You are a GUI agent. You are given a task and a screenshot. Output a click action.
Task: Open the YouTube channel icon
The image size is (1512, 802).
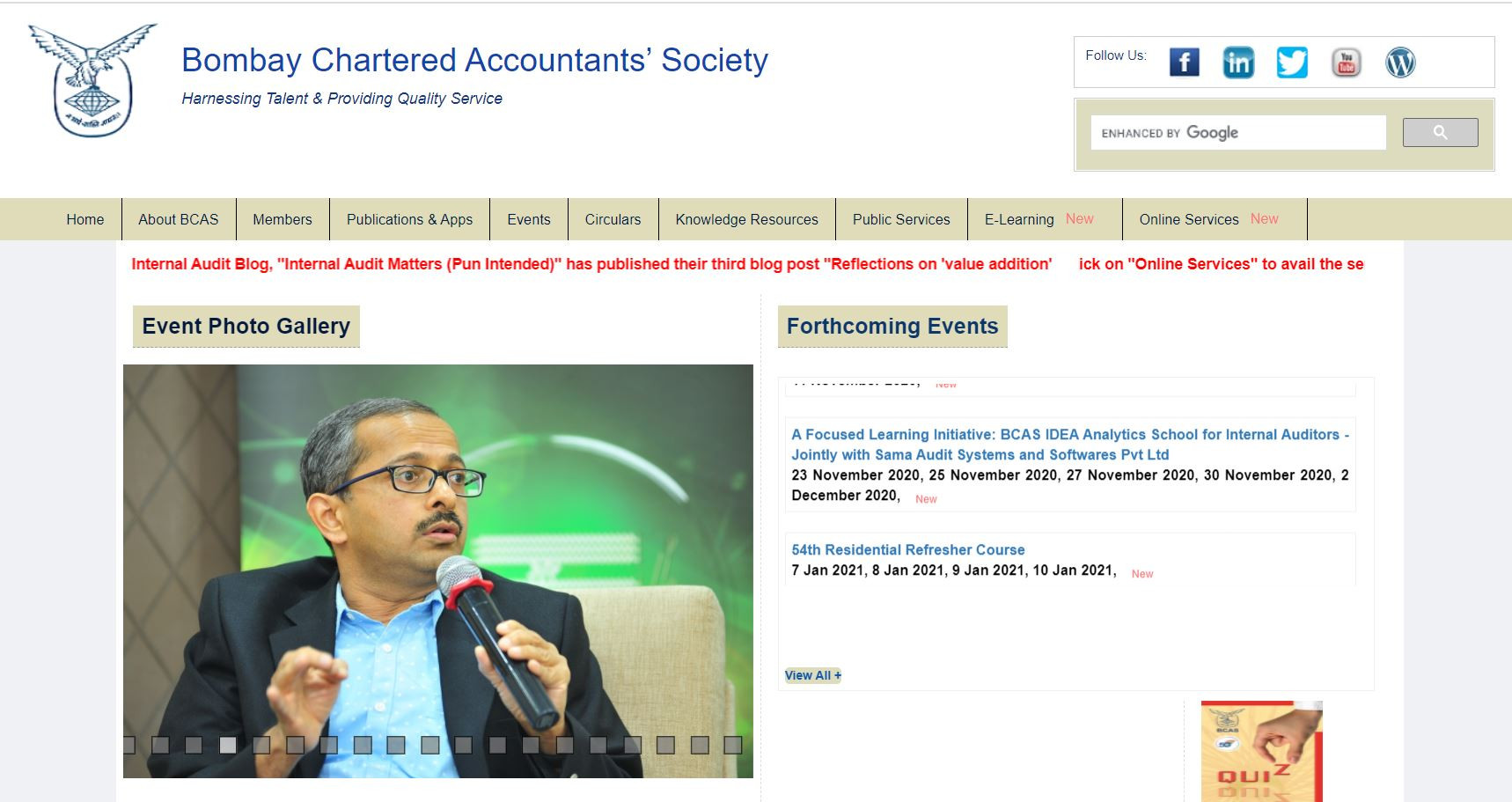(1346, 63)
